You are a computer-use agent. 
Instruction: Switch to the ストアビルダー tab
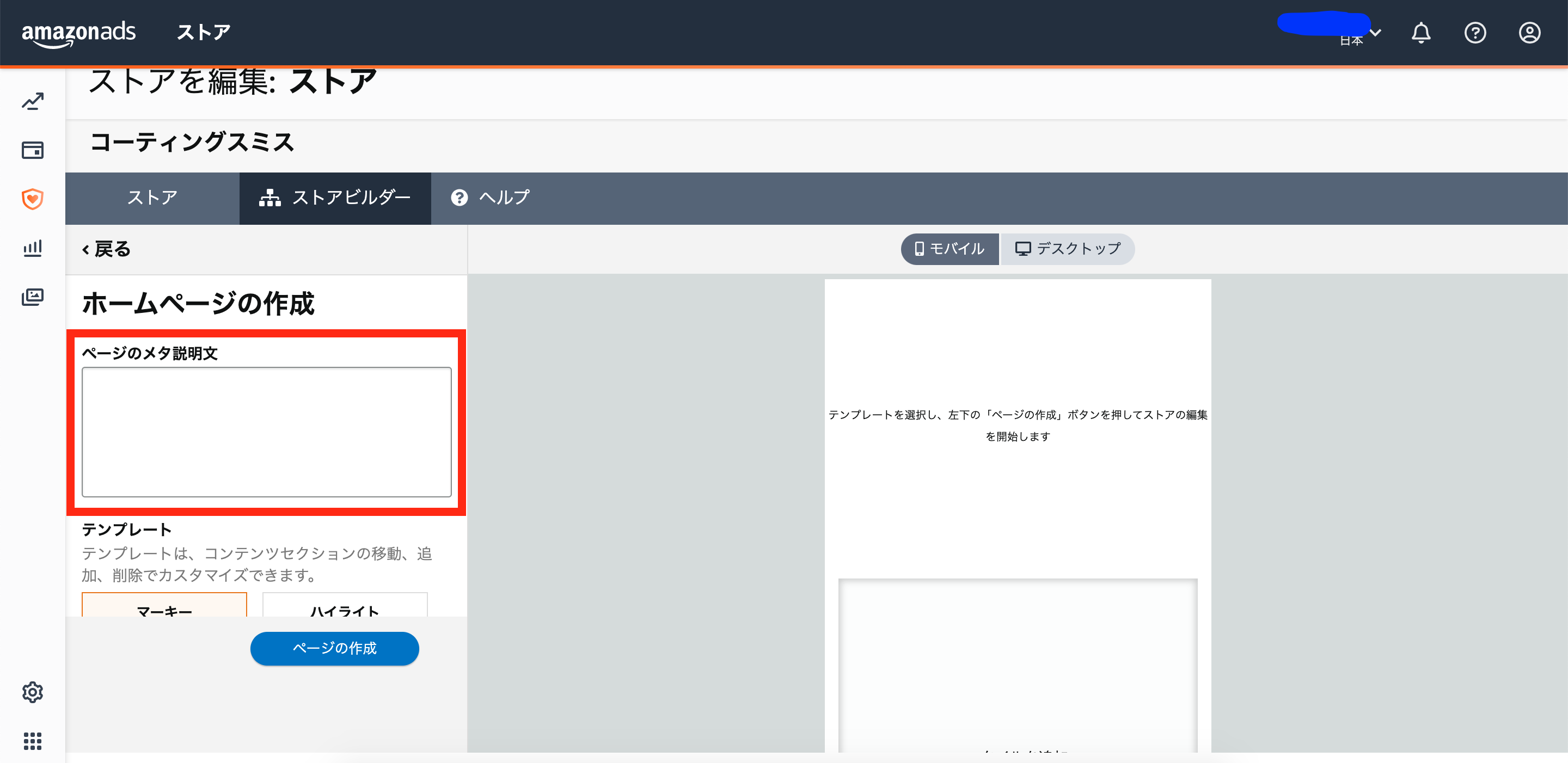(x=335, y=198)
